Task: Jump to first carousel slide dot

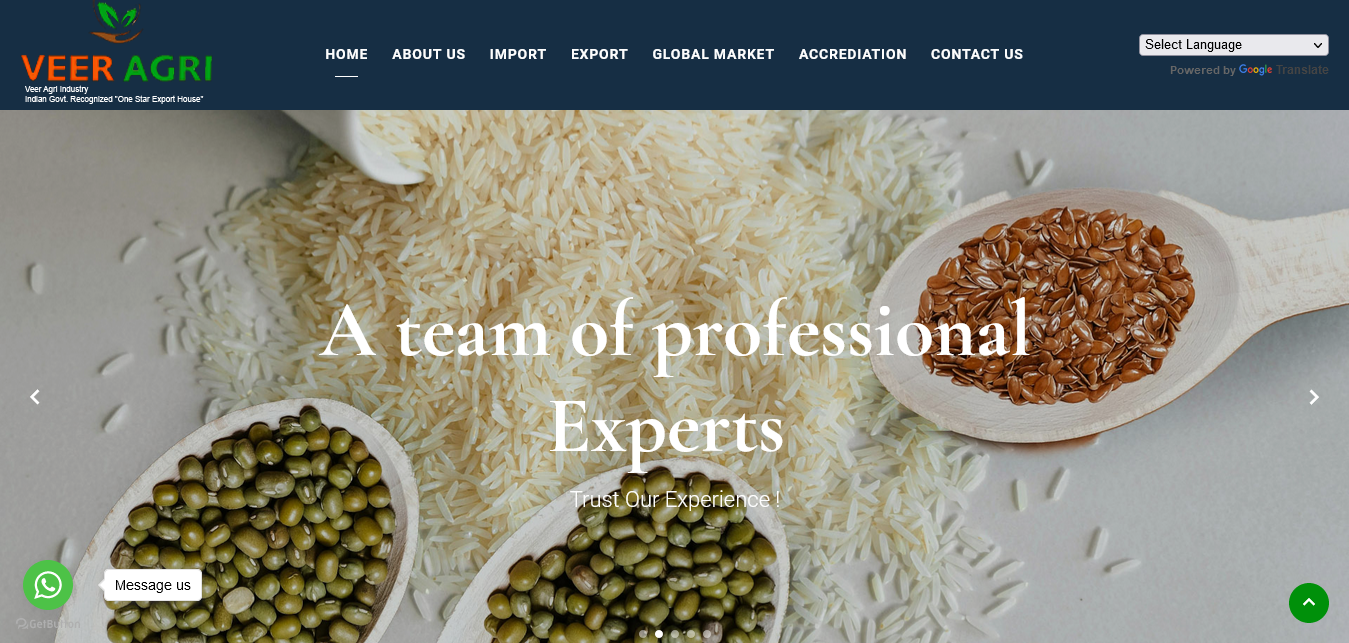Action: (643, 634)
